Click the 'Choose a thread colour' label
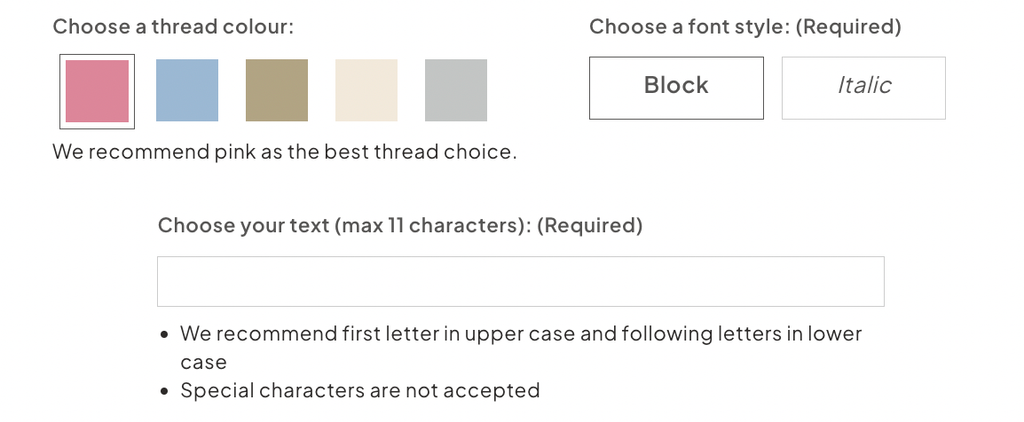The image size is (1024, 422). [173, 27]
